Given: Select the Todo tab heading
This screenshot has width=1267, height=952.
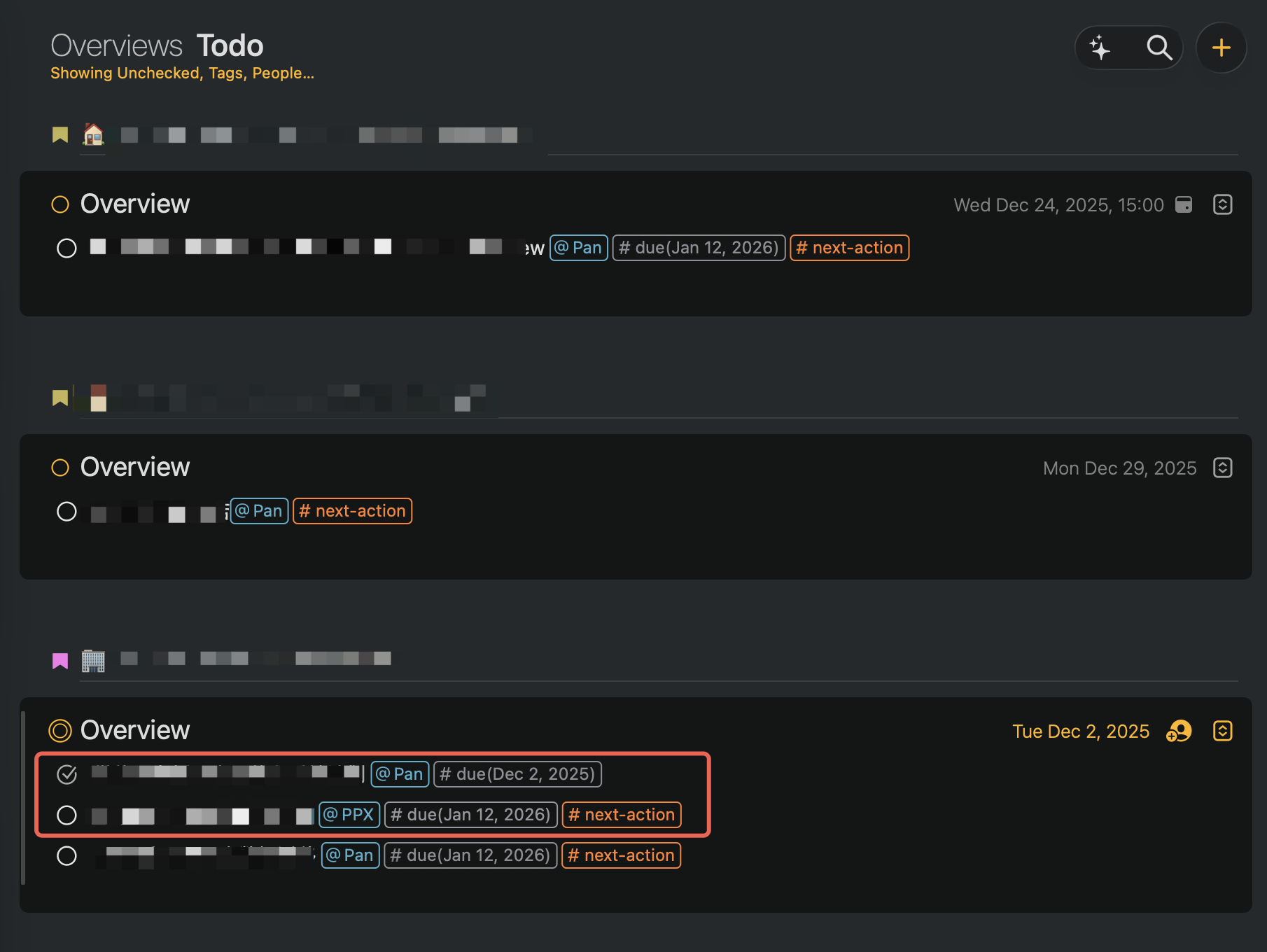Looking at the screenshot, I should [x=230, y=46].
